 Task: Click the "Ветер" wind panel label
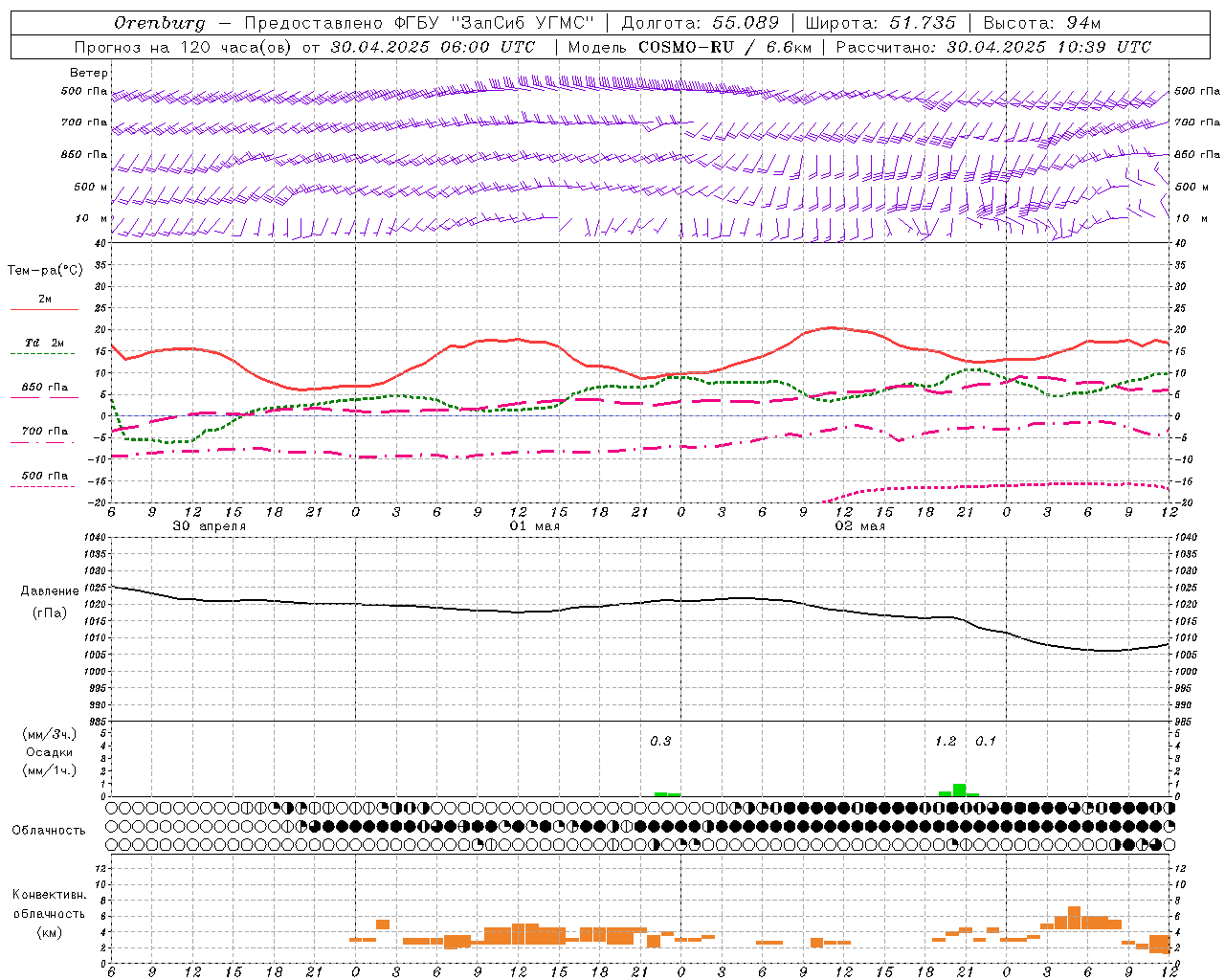[89, 73]
